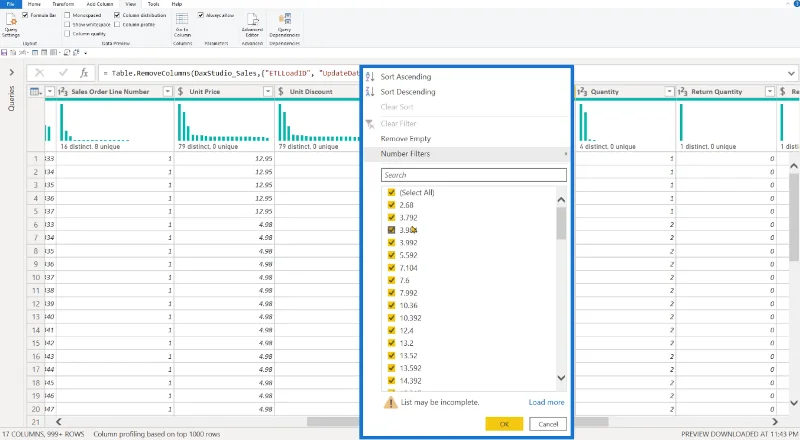
Task: Open Return Quantity column filter dropdown
Action: pyautogui.click(x=770, y=92)
